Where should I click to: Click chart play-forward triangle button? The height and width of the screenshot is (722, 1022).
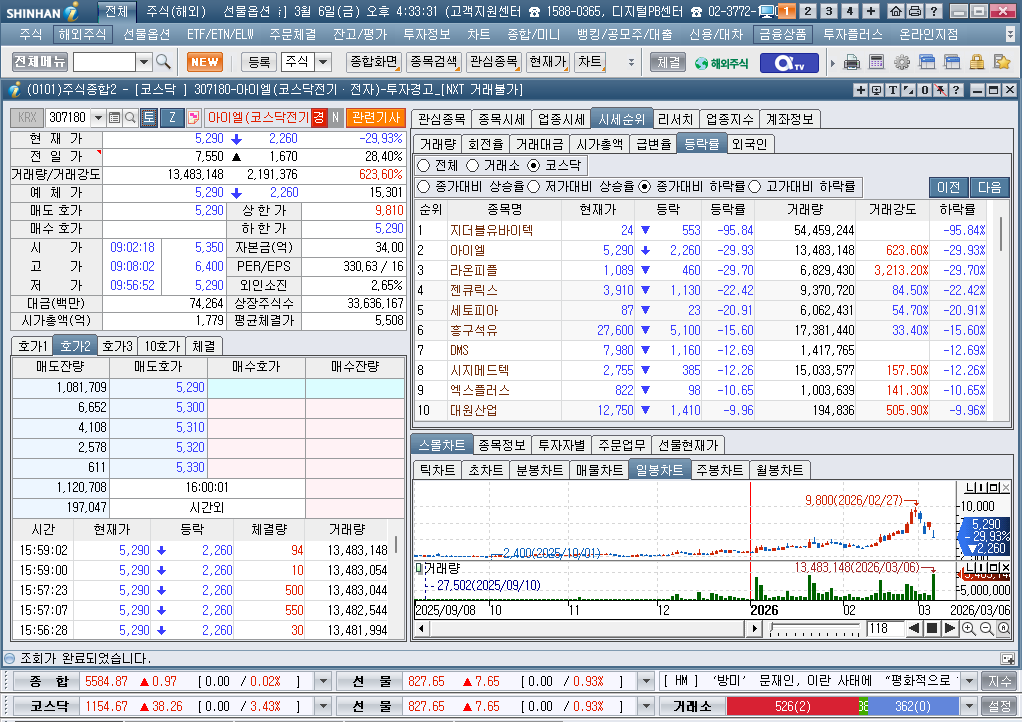(950, 629)
